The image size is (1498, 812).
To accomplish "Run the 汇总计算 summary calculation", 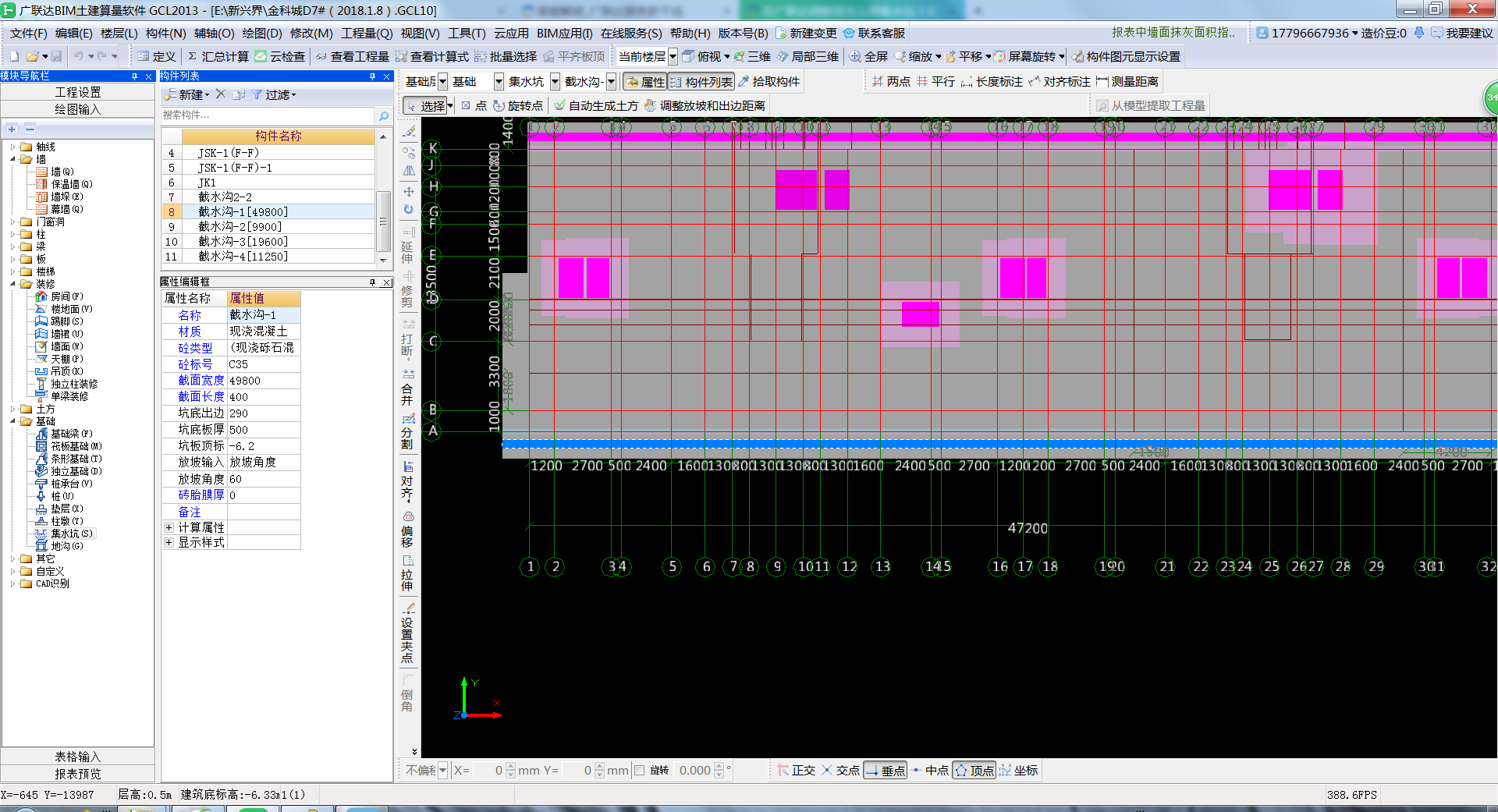I will (218, 56).
